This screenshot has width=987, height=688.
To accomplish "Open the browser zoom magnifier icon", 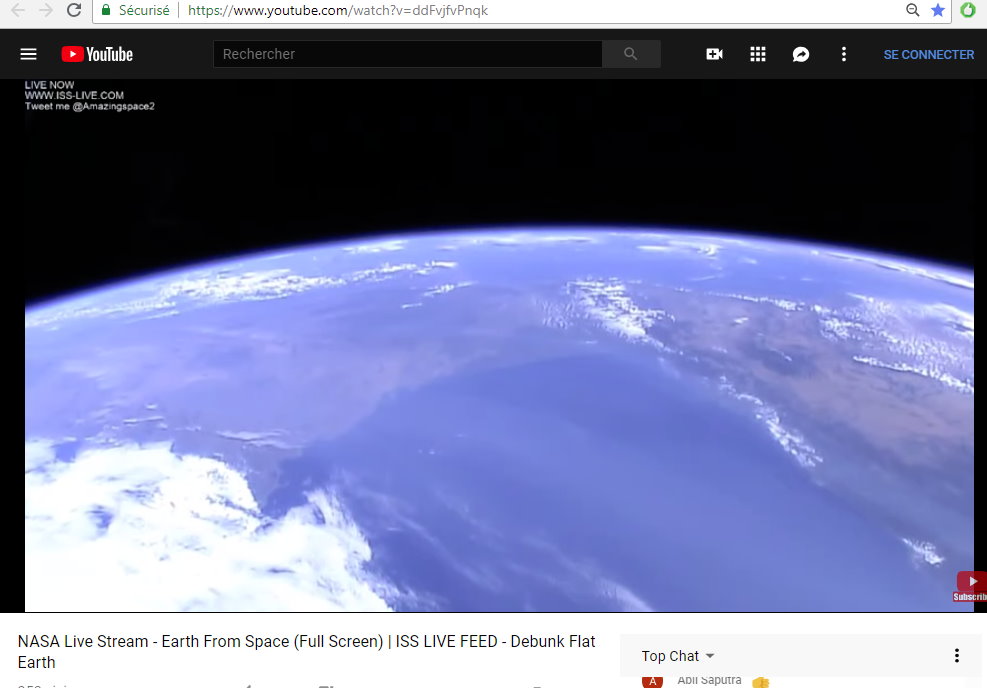I will pos(912,10).
